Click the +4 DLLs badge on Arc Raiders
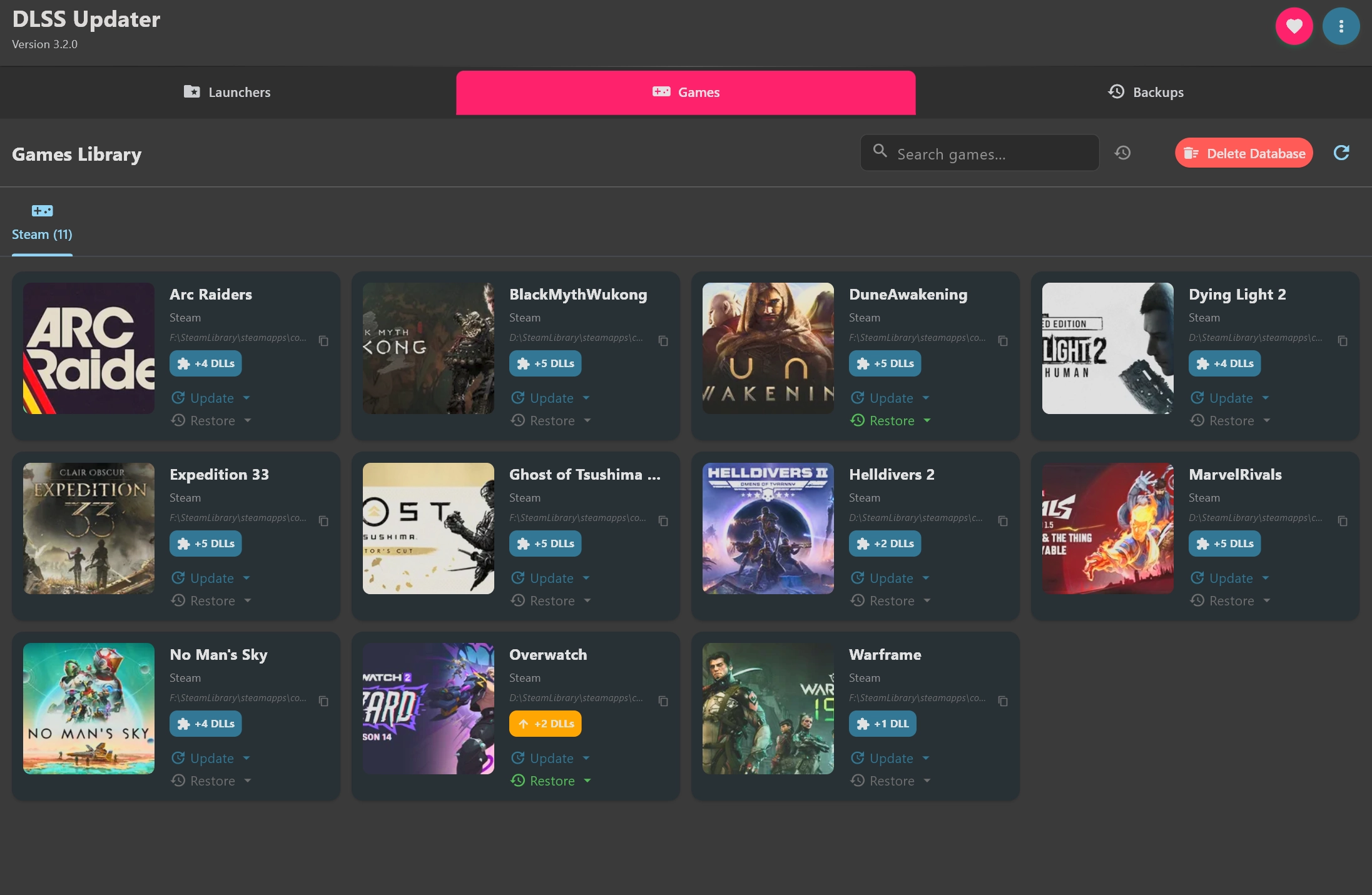 coord(206,363)
